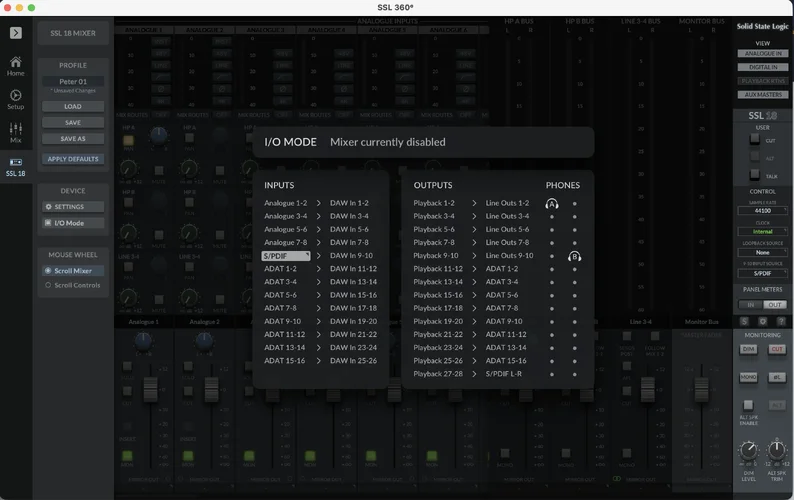Open the Sample Rate 44100 dropdown
This screenshot has width=794, height=500.
pyautogui.click(x=763, y=210)
